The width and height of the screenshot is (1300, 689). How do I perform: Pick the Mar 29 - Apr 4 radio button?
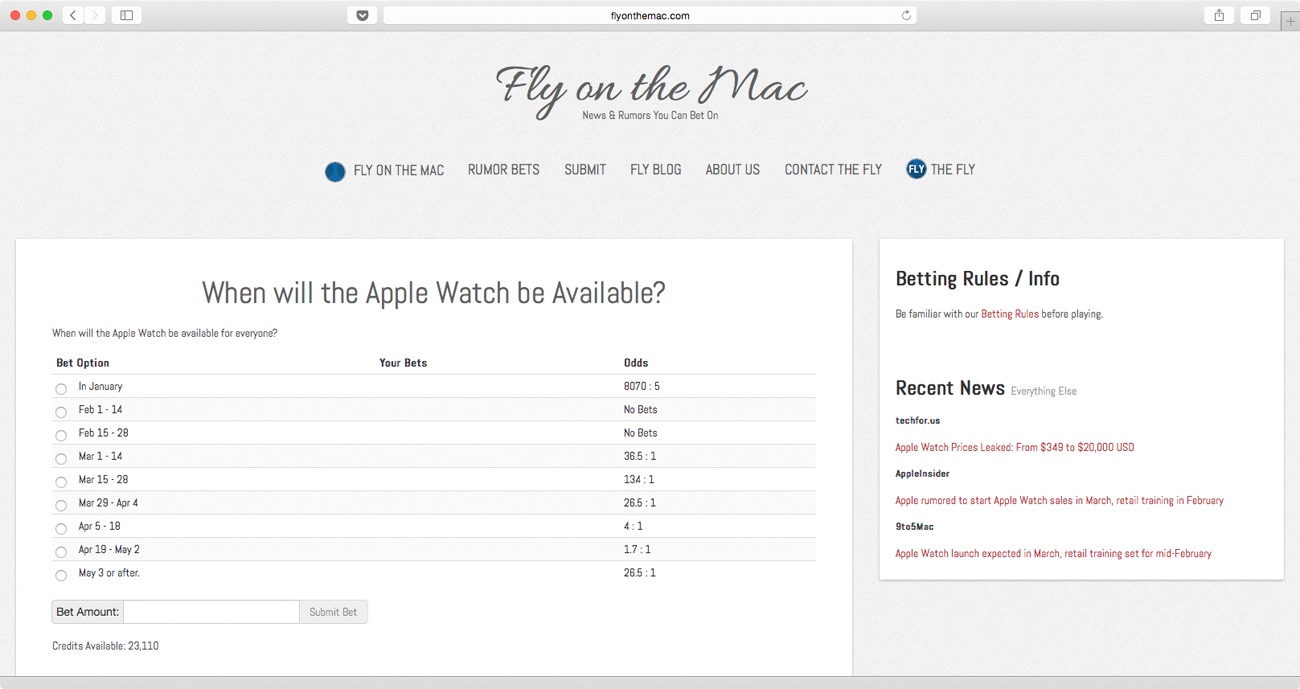(61, 505)
